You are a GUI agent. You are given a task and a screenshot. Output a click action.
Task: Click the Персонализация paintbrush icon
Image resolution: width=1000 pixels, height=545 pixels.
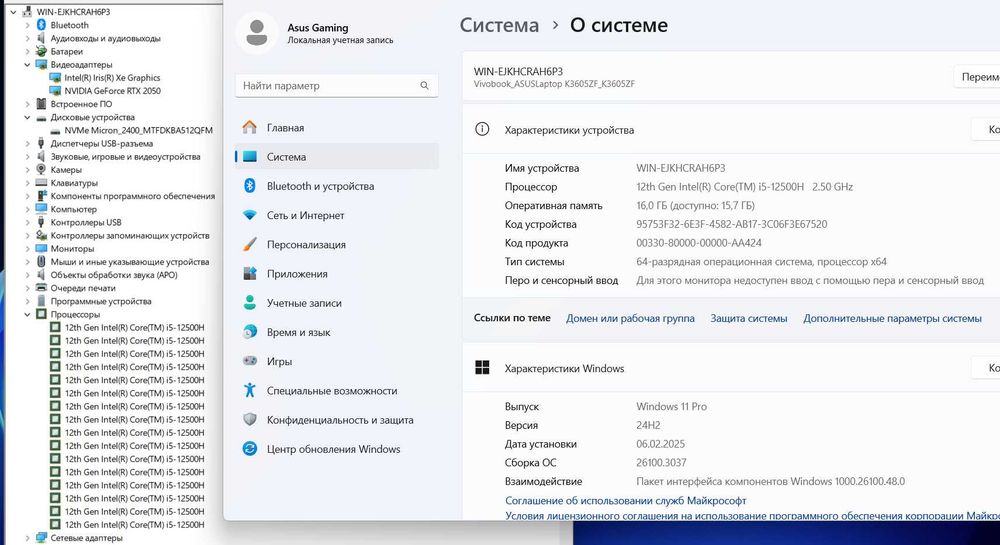250,244
